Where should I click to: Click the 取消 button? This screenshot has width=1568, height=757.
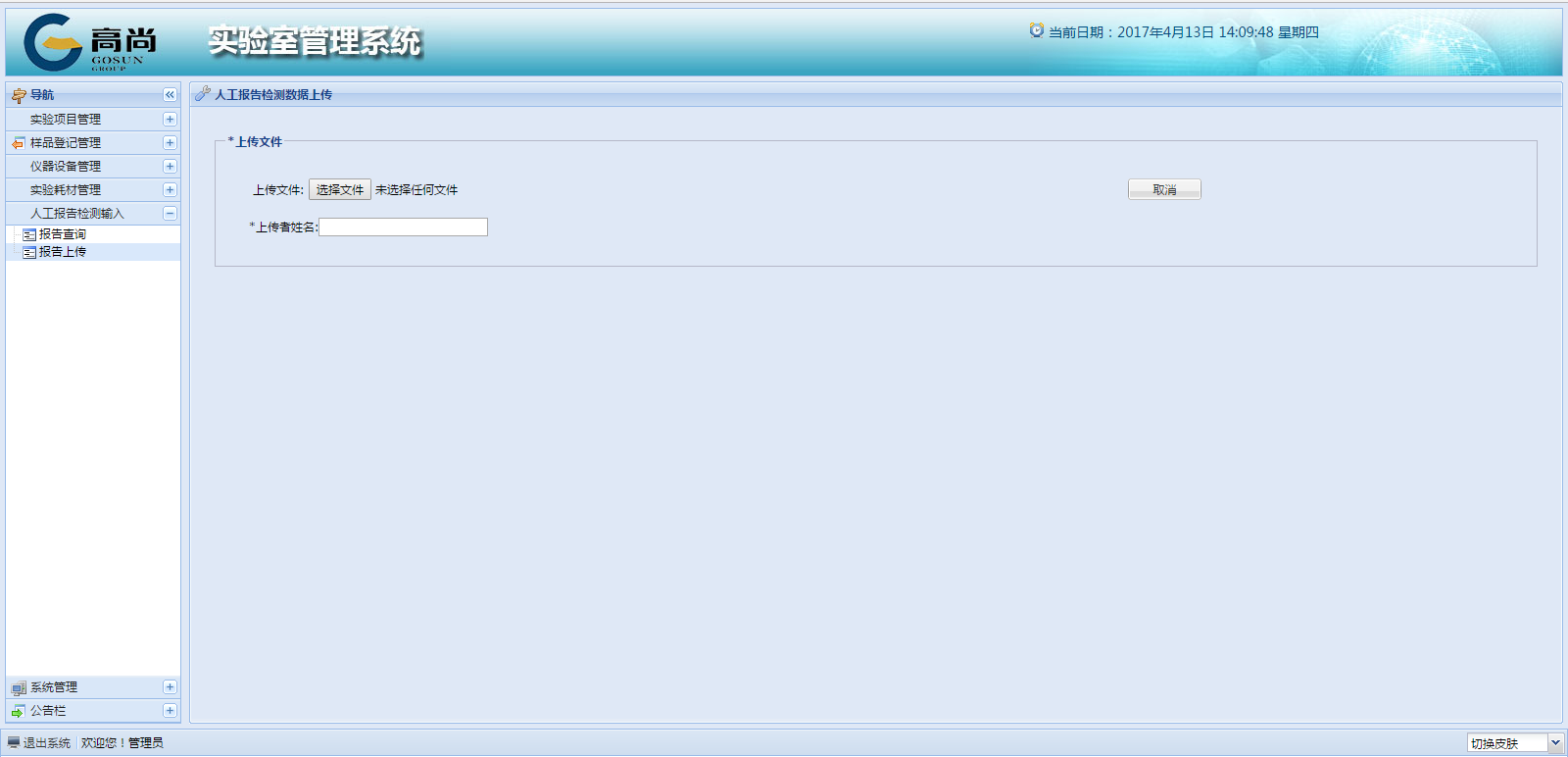pyautogui.click(x=1164, y=190)
